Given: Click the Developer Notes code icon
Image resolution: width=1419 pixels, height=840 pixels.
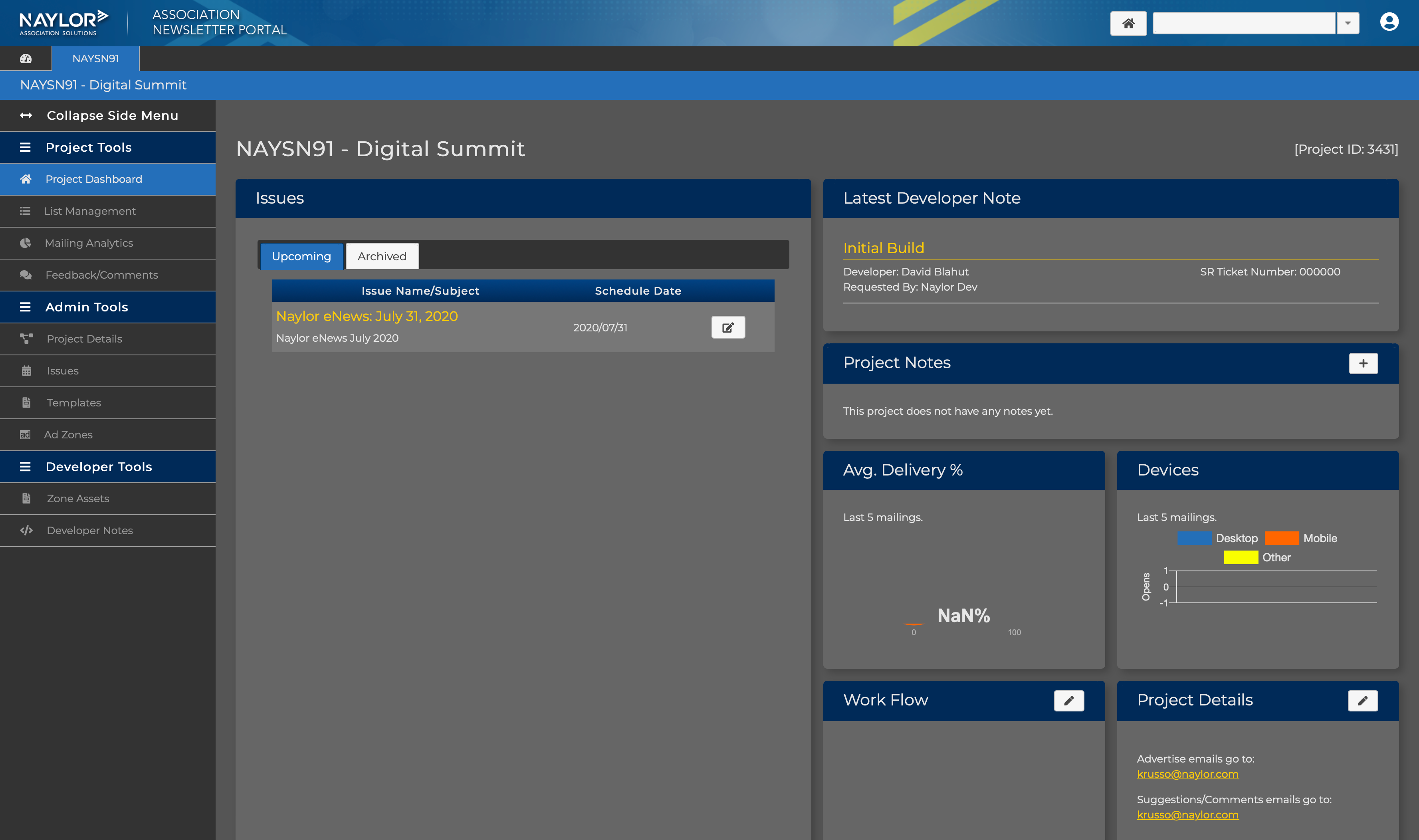Looking at the screenshot, I should tap(26, 530).
